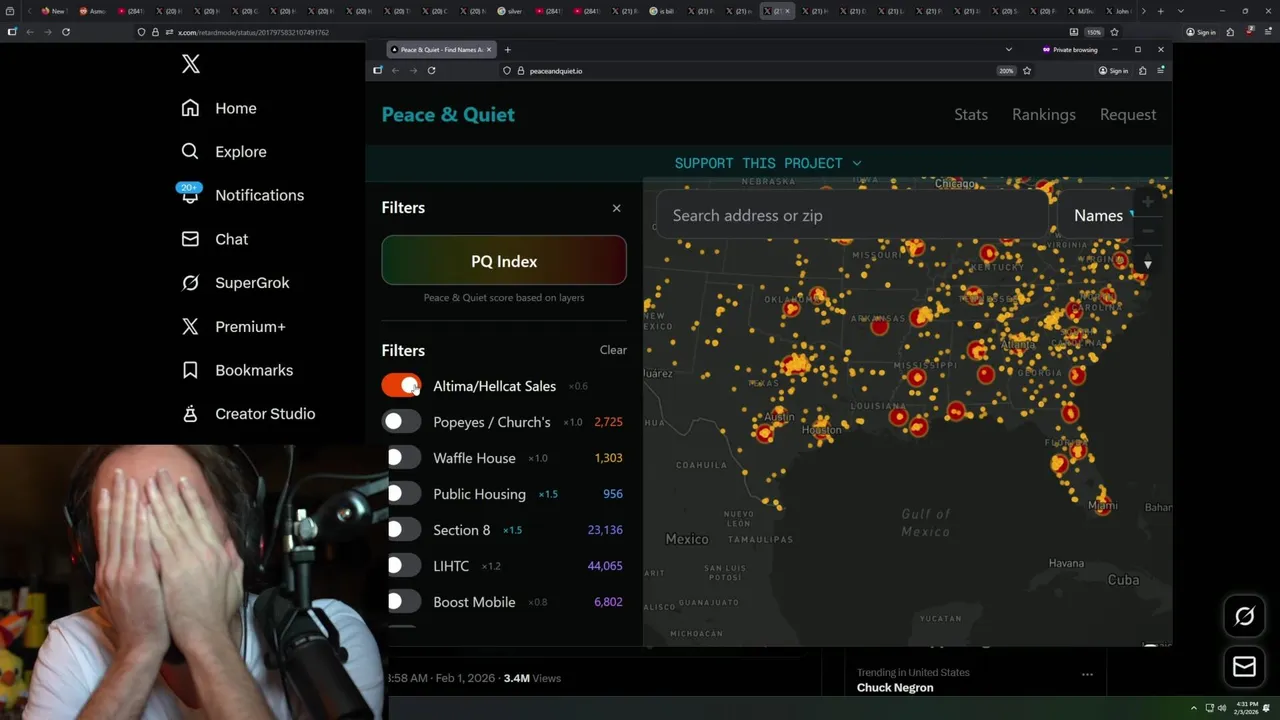Click the Home house icon
Viewport: 1280px width, 720px height.
click(190, 108)
